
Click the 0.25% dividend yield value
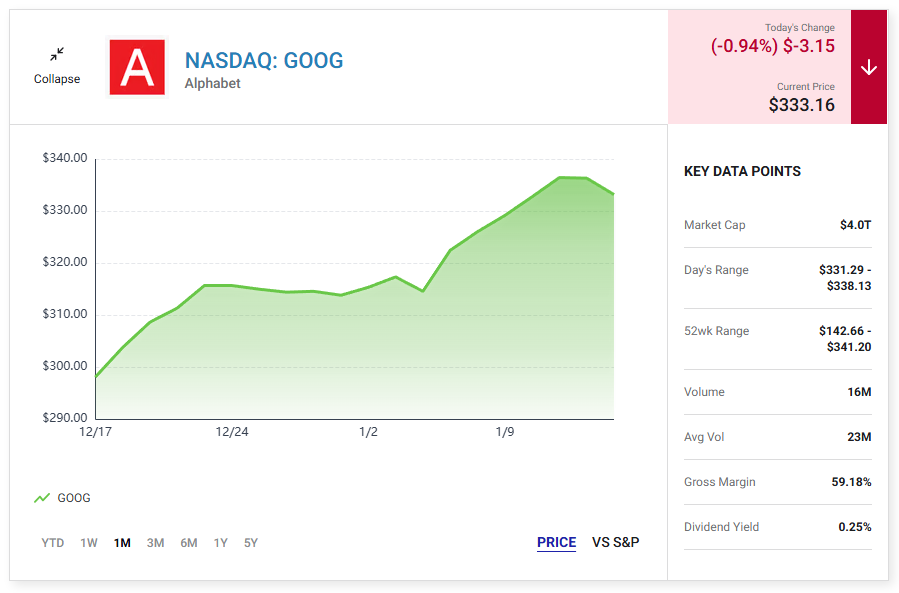pyautogui.click(x=855, y=527)
